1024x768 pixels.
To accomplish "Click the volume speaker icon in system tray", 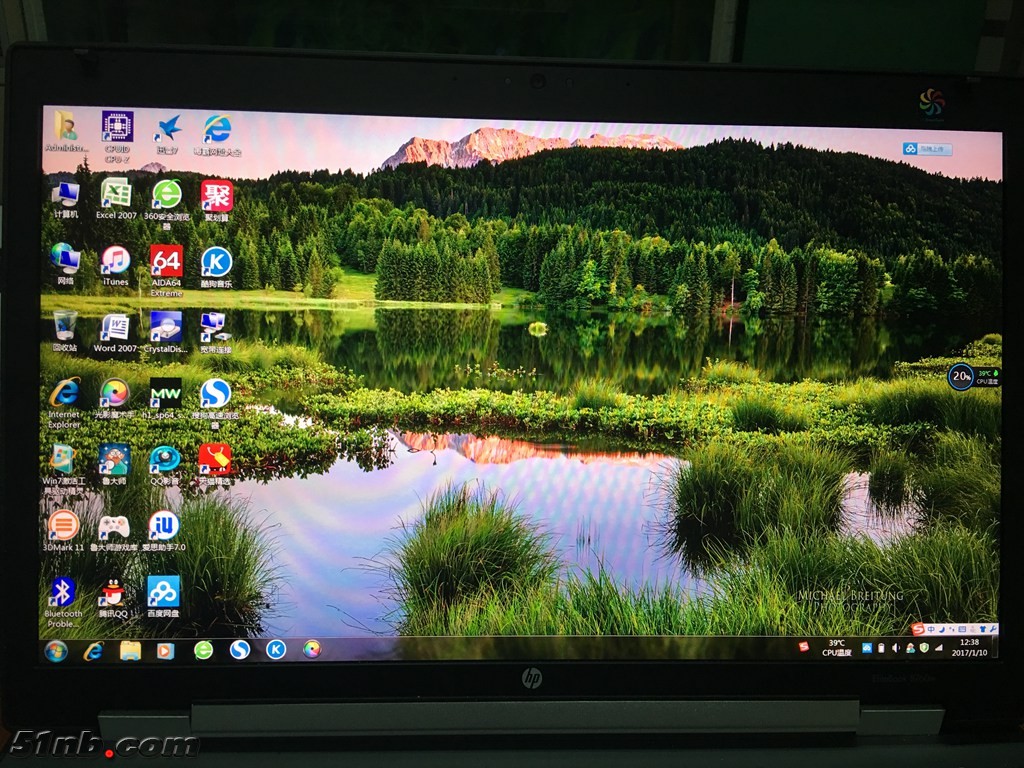I will (x=895, y=648).
